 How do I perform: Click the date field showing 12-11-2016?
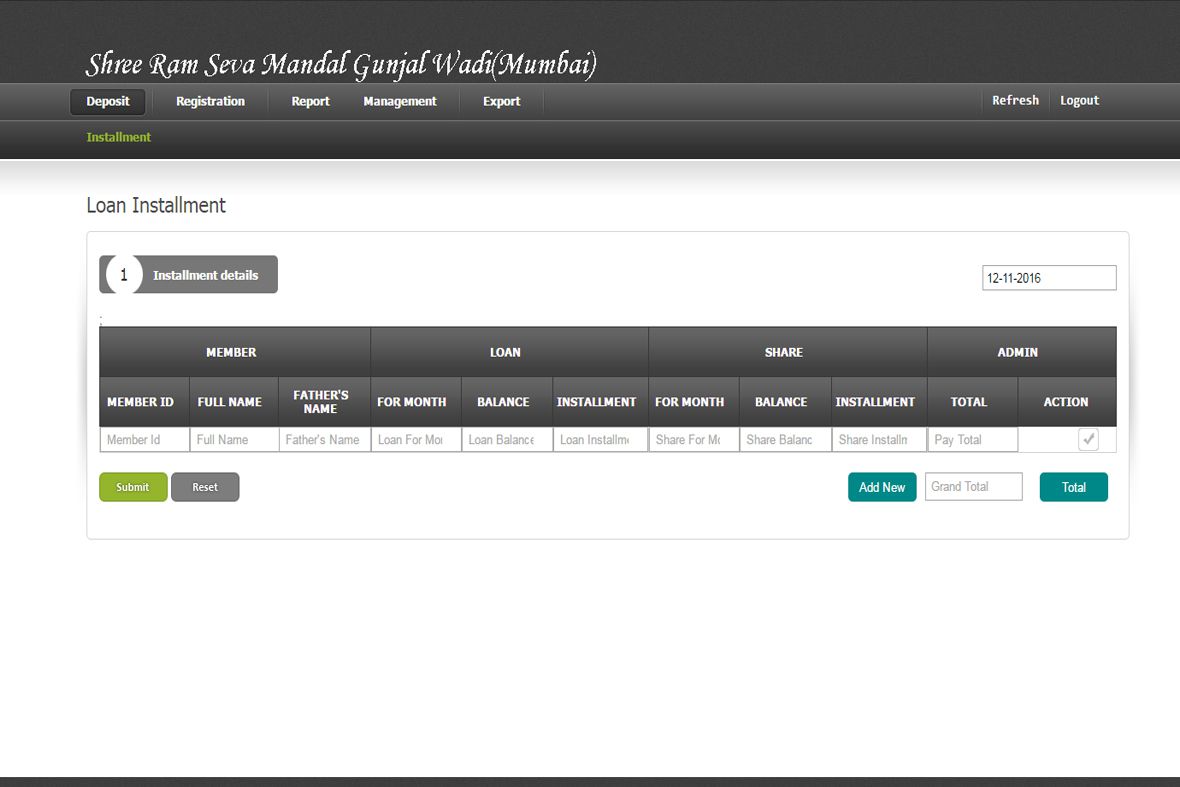pos(1049,278)
